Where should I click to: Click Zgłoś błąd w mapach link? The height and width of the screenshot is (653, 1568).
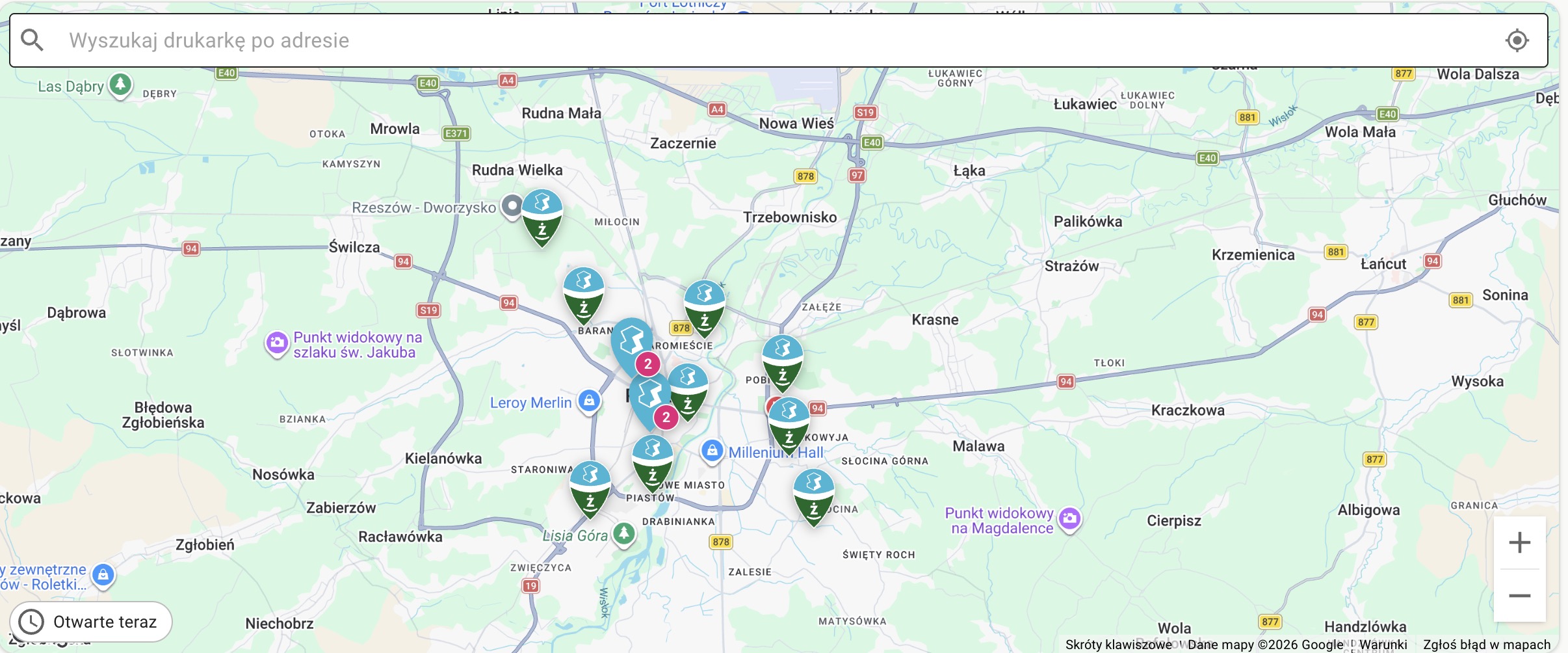(x=1487, y=645)
